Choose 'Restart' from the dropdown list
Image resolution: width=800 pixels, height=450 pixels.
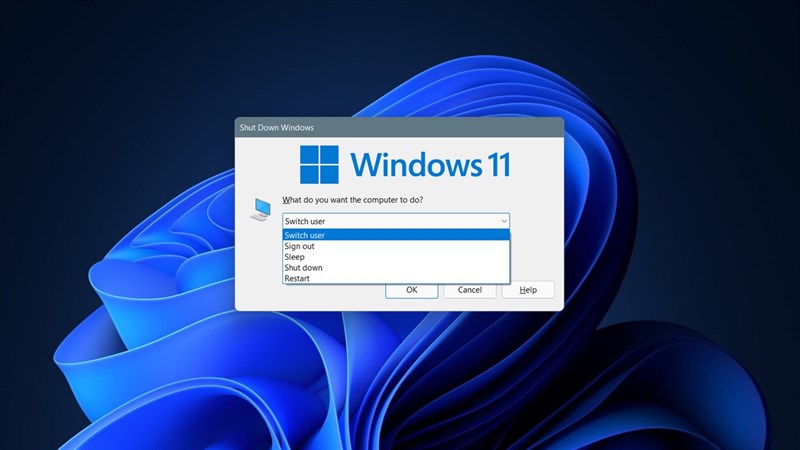coord(396,278)
